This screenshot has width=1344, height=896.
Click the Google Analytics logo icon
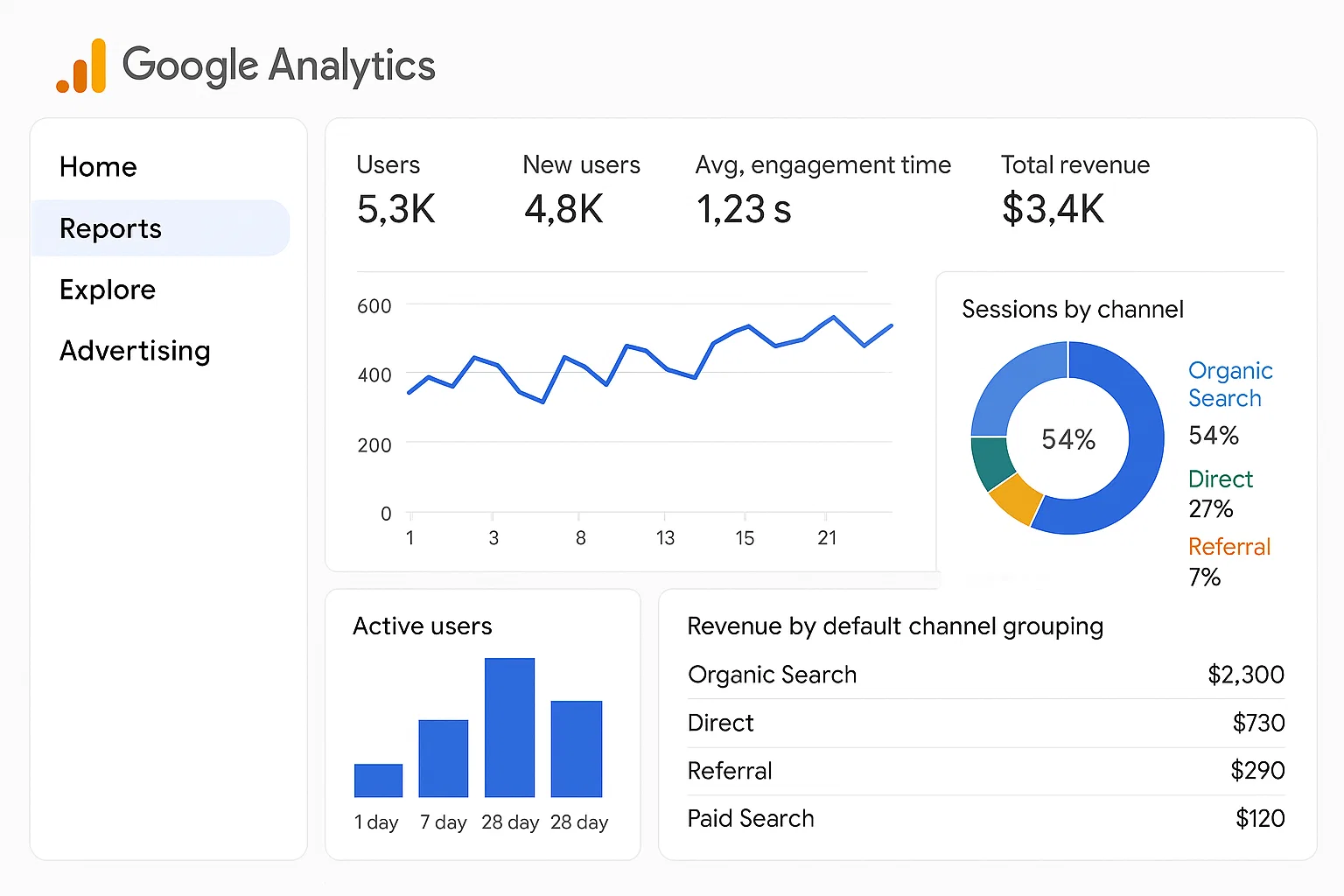(80, 66)
